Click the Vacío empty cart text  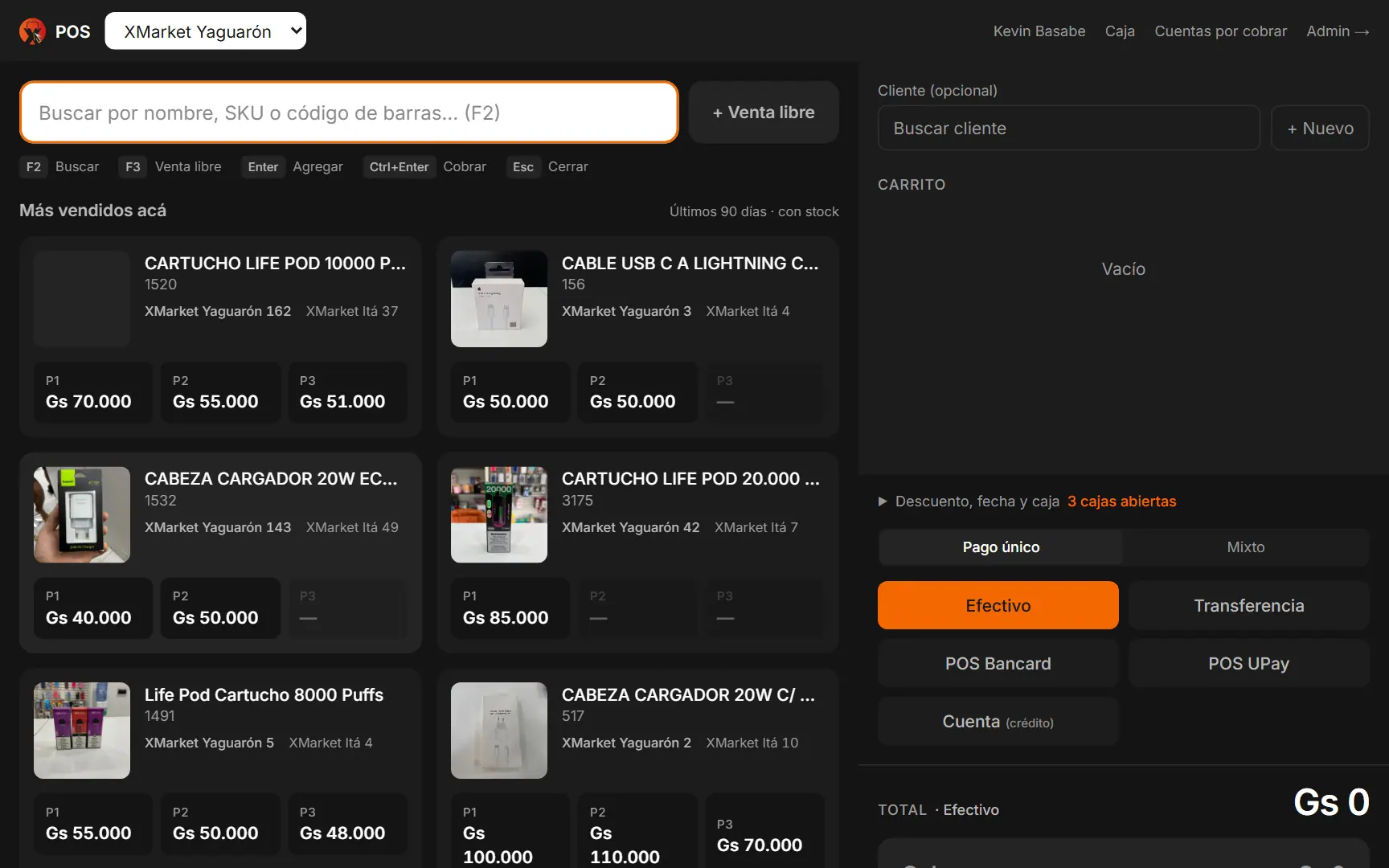[x=1124, y=269]
